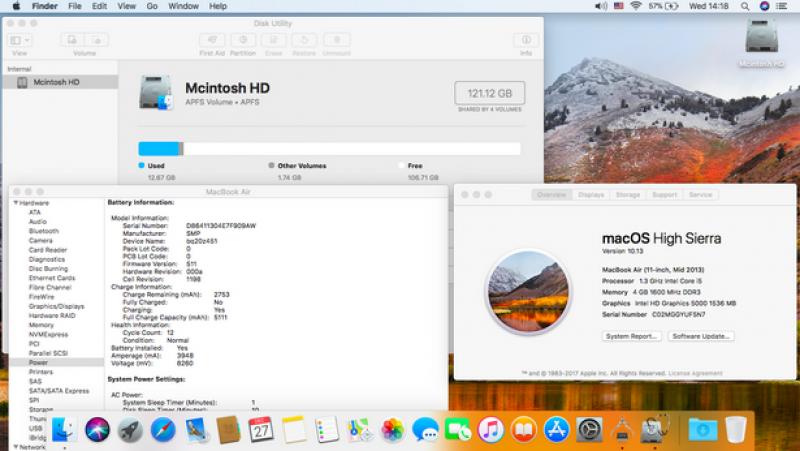Image resolution: width=800 pixels, height=451 pixels.
Task: Open the Trash in the Dock
Action: point(736,430)
